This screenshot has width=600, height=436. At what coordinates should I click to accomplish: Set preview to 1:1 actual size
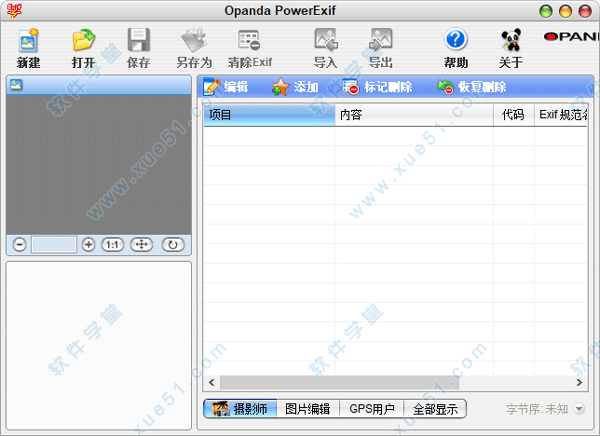(x=112, y=245)
